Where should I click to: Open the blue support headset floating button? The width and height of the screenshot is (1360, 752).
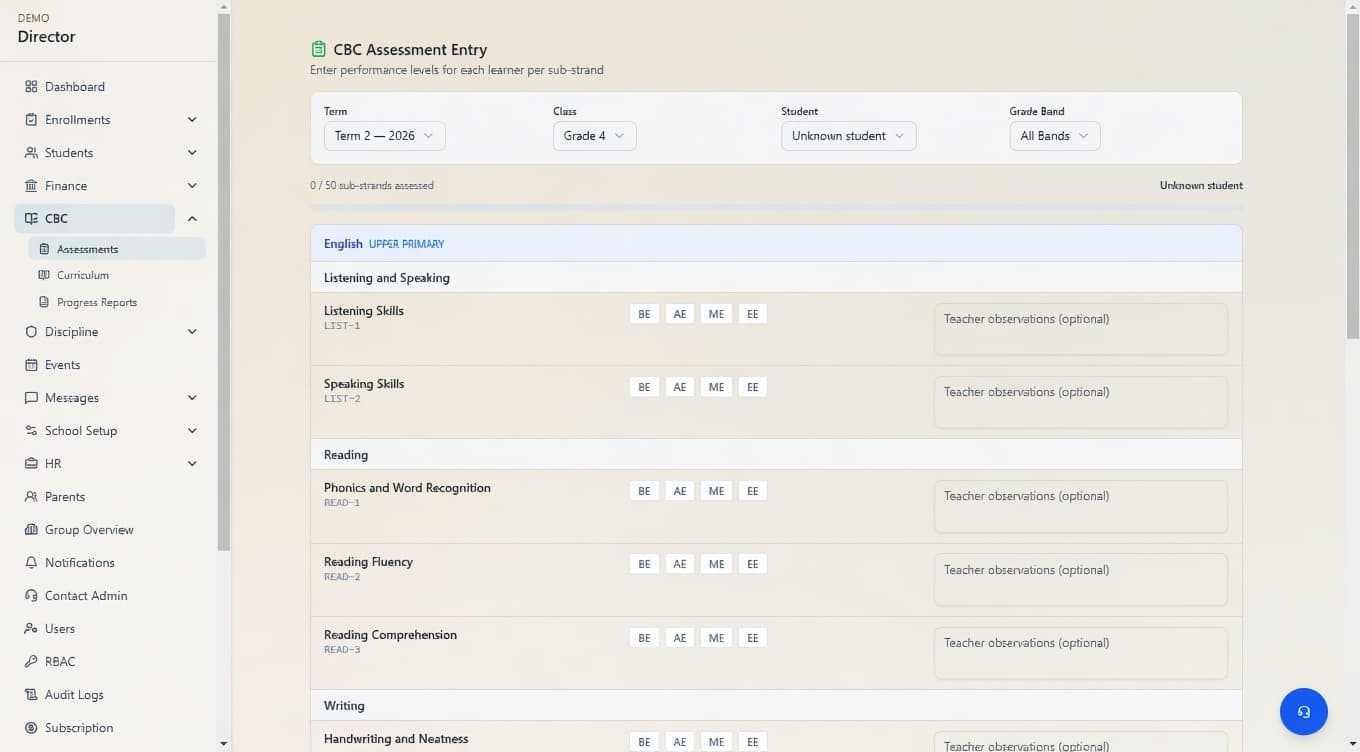point(1304,712)
